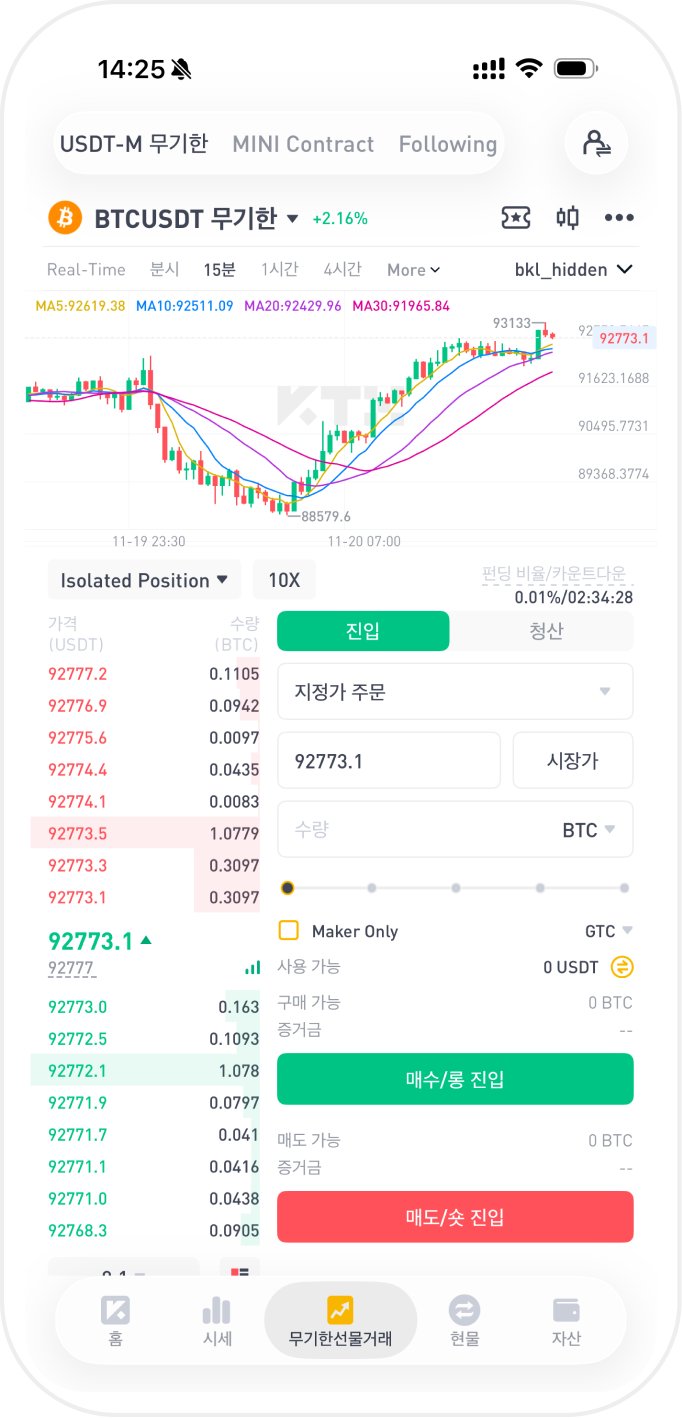Open the Isolated Position margin dropdown
The height and width of the screenshot is (1418, 682).
click(144, 580)
